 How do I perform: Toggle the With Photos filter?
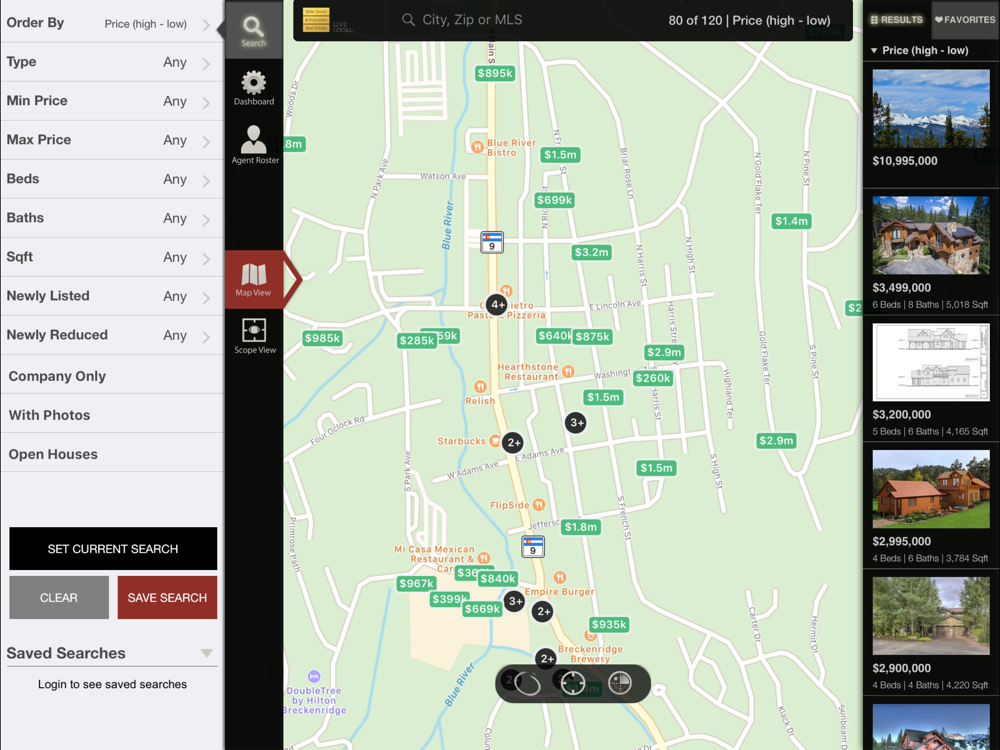(112, 415)
